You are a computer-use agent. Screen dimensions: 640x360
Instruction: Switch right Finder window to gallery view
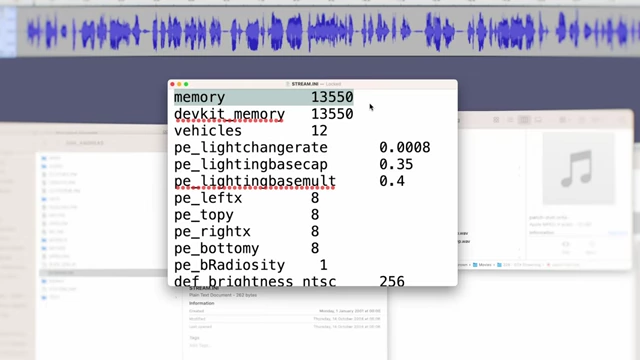pos(538,120)
